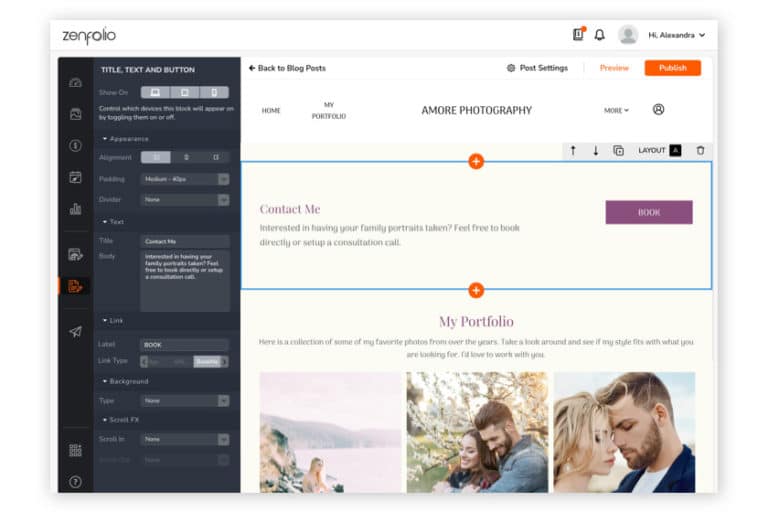This screenshot has height=512, width=768.
Task: Move block down with the down arrow
Action: [x=596, y=150]
